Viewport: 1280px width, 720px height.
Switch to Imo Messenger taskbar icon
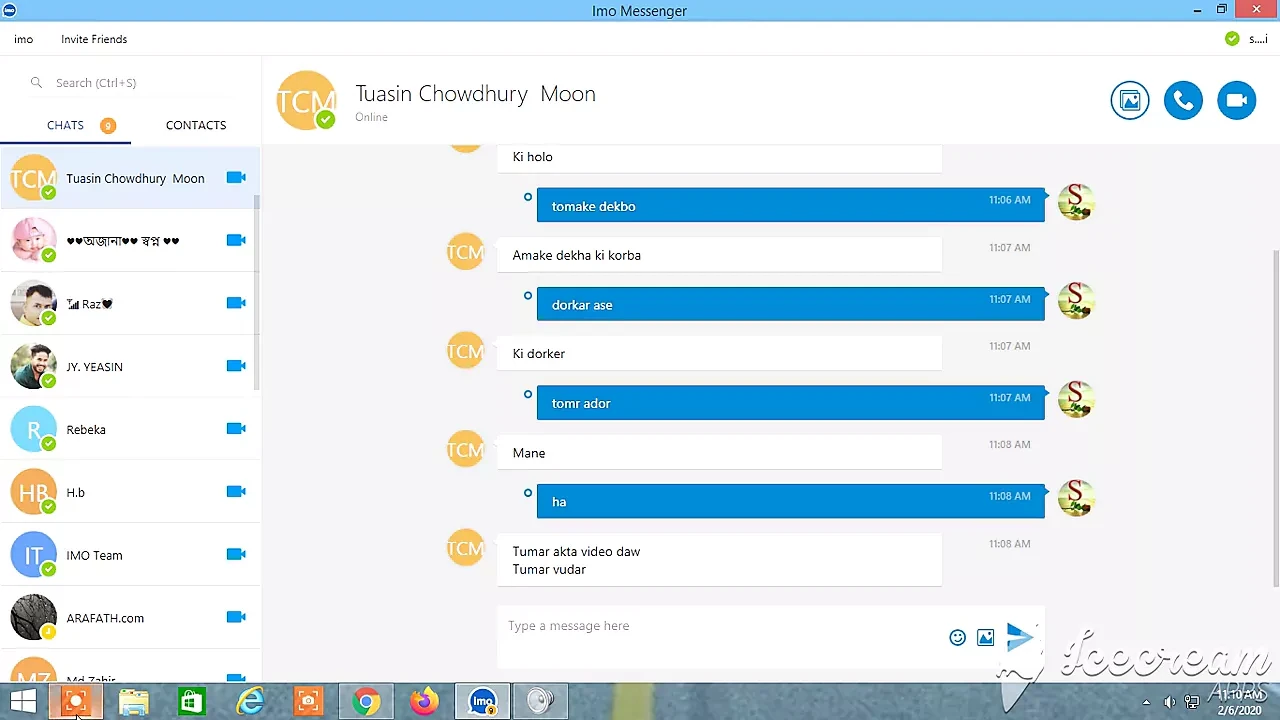[x=483, y=702]
